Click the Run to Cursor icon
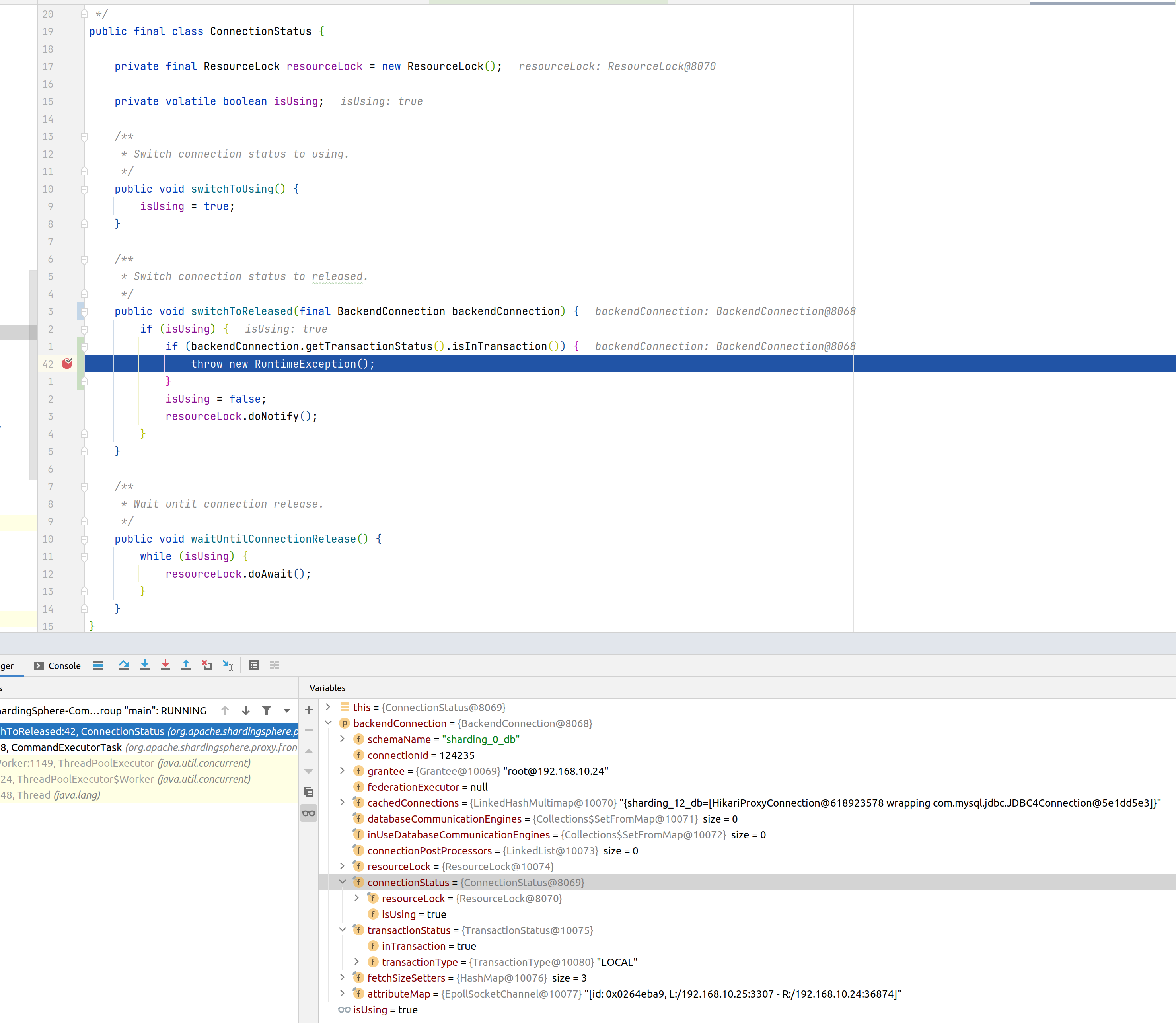The image size is (1176, 1023). click(228, 665)
